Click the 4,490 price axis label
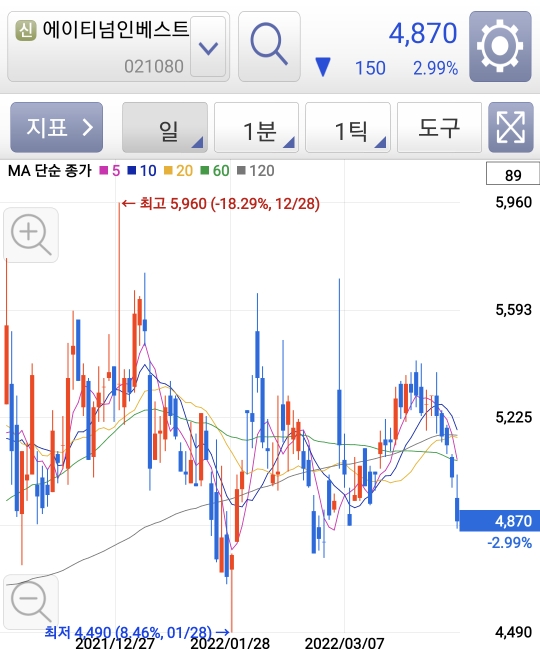 pyautogui.click(x=514, y=632)
